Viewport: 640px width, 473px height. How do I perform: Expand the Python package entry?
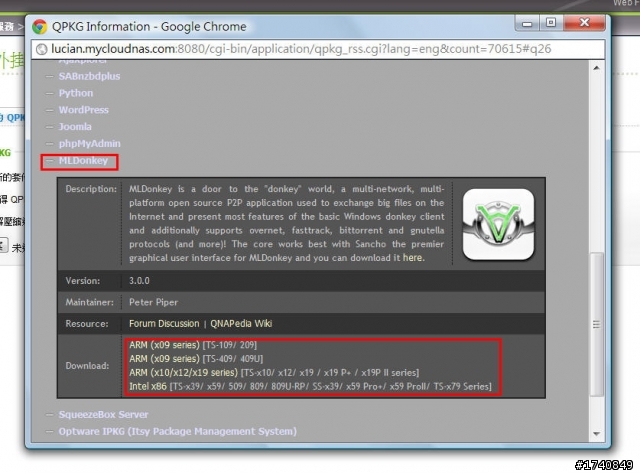click(x=76, y=93)
